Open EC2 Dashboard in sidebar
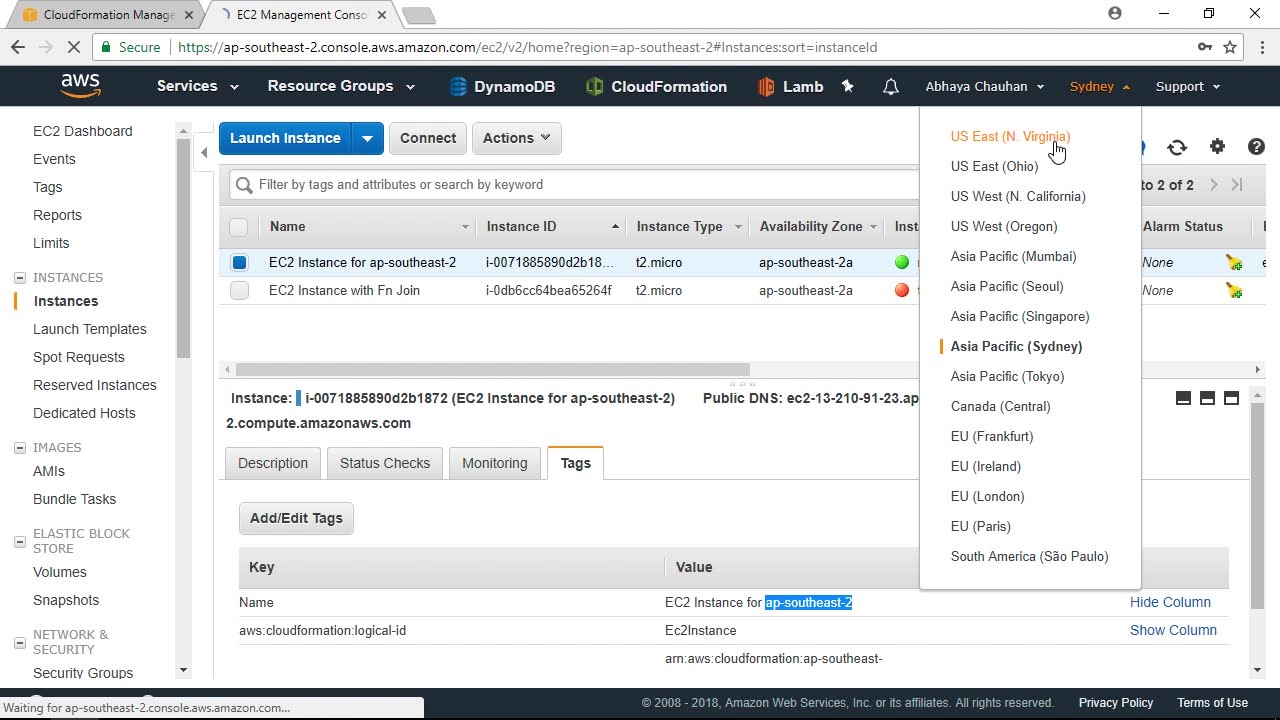Image resolution: width=1280 pixels, height=720 pixels. tap(82, 131)
